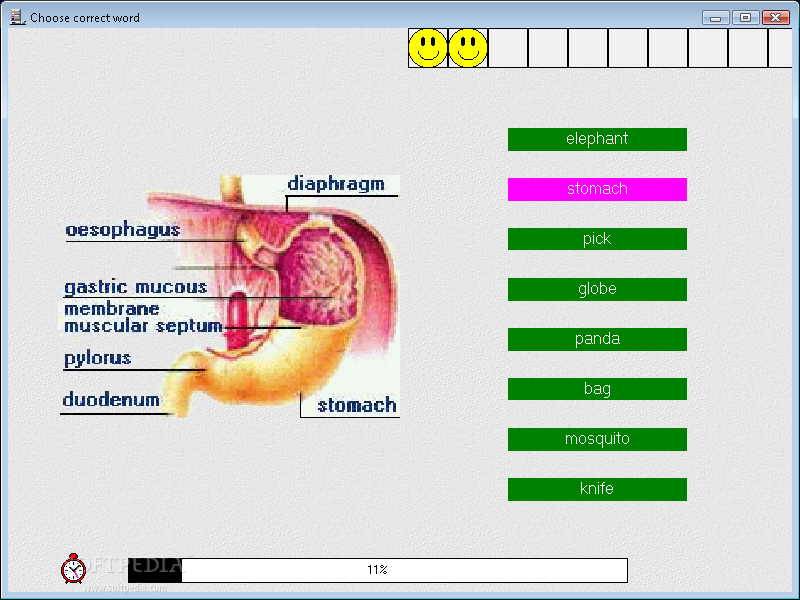The height and width of the screenshot is (600, 800).
Task: Select the 'knife' word button
Action: click(x=597, y=489)
